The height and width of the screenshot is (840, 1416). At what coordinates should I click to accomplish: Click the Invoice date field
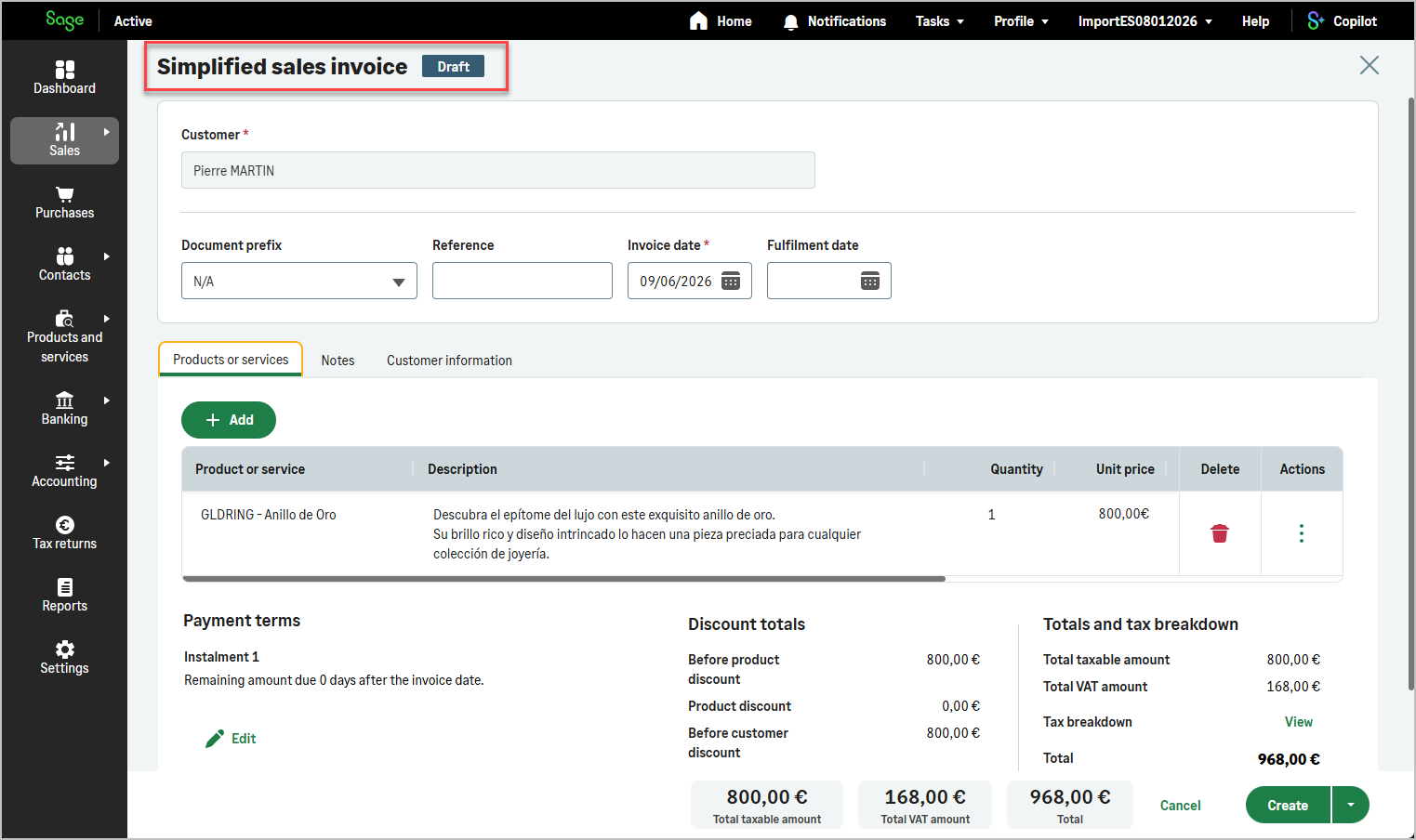690,281
